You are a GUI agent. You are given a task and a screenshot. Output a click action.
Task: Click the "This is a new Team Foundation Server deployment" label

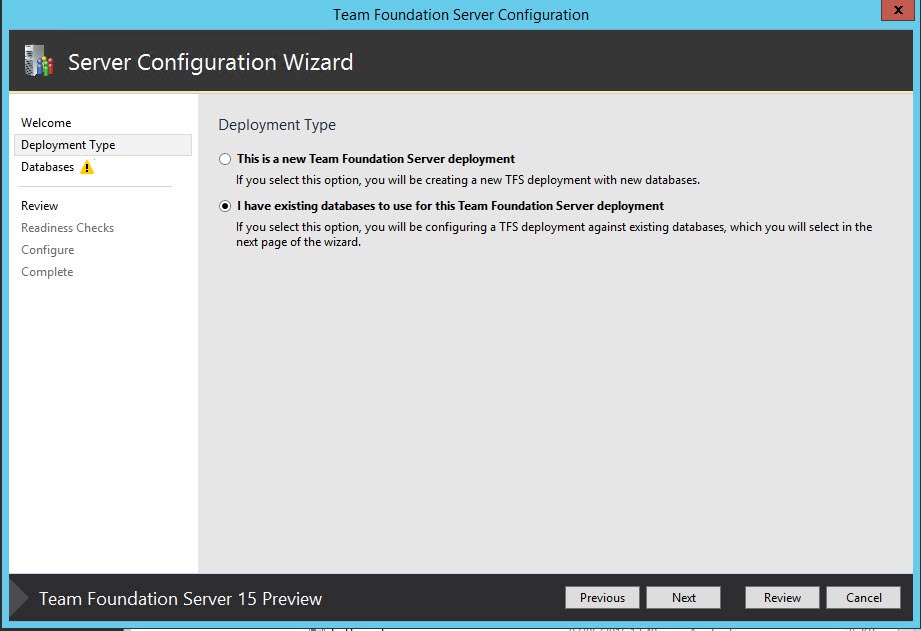(376, 159)
